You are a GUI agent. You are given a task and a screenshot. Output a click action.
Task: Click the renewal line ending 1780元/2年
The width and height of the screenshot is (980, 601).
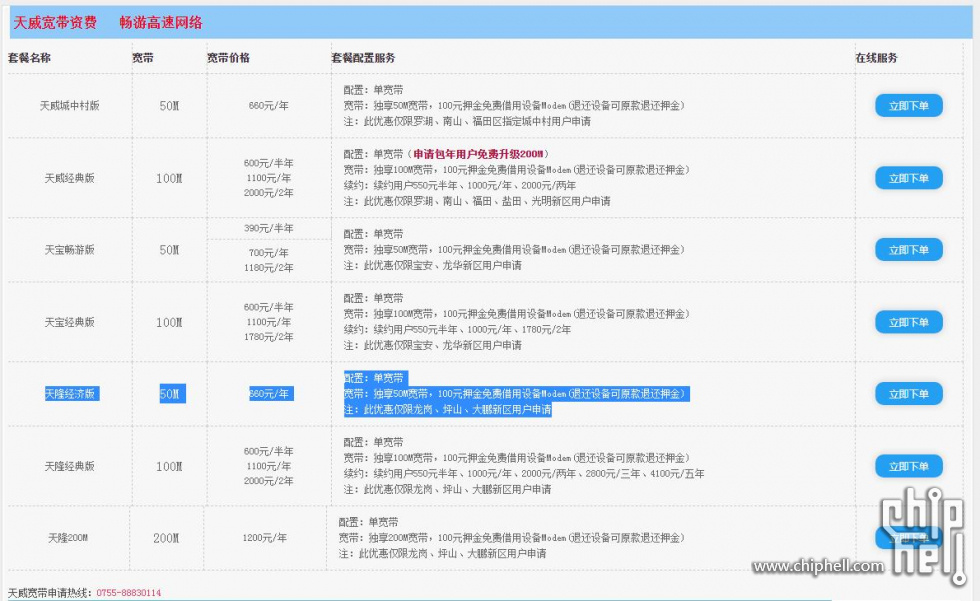click(x=458, y=329)
